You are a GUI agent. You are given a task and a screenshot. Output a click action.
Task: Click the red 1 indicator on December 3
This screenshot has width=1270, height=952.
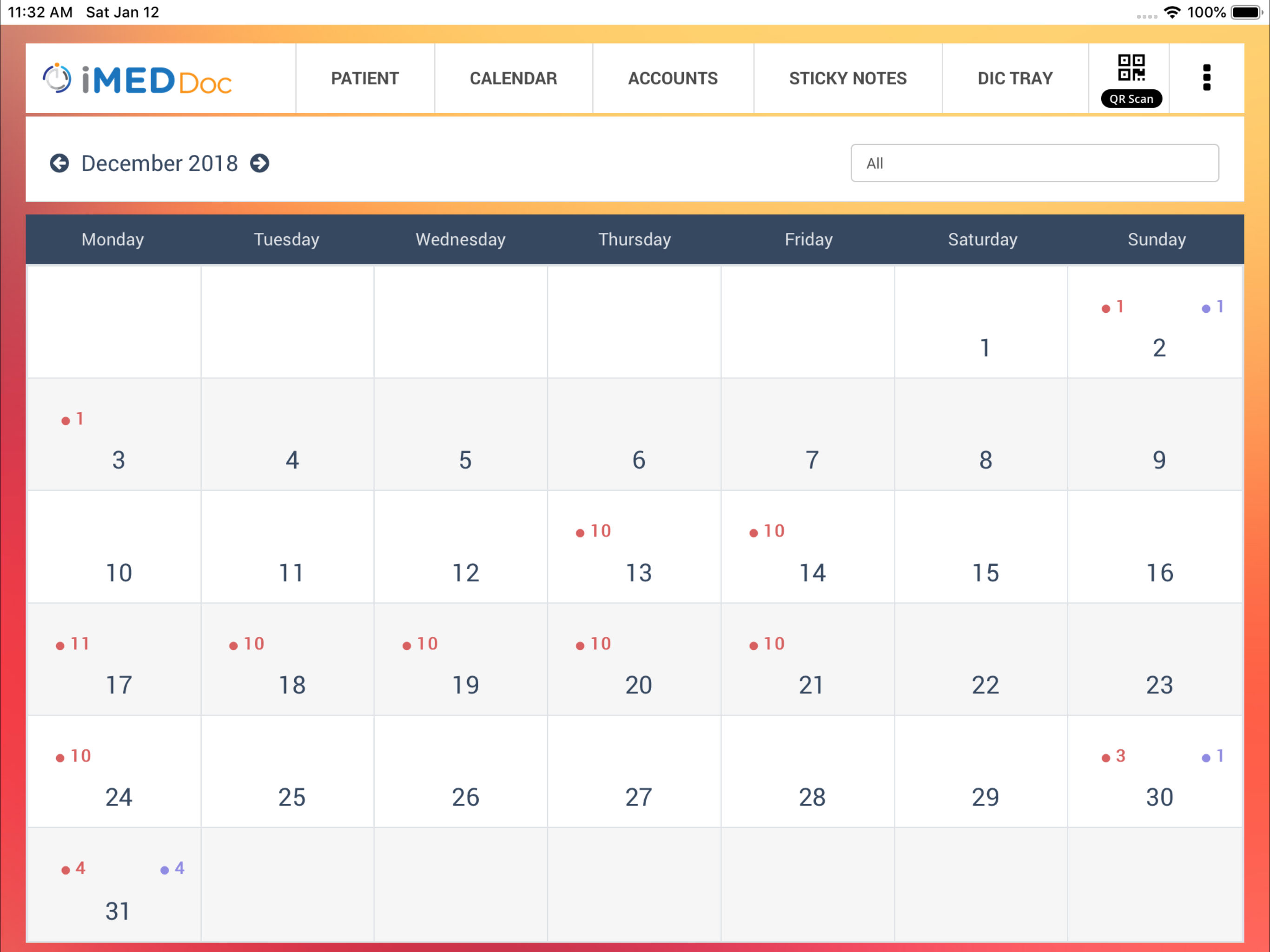[73, 419]
